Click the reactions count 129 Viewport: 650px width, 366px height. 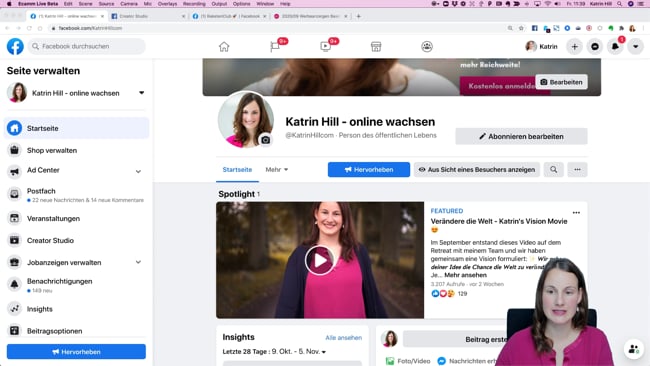point(463,293)
